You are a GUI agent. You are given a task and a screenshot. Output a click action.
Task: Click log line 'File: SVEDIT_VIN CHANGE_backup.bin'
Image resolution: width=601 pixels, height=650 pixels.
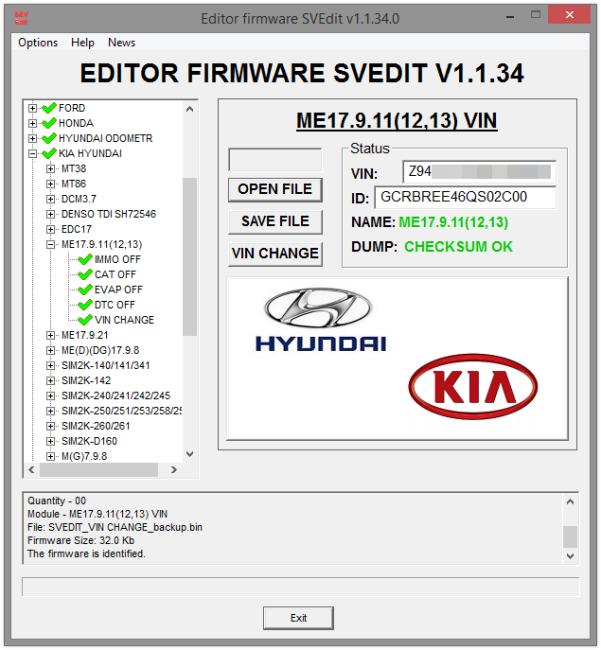click(x=115, y=527)
